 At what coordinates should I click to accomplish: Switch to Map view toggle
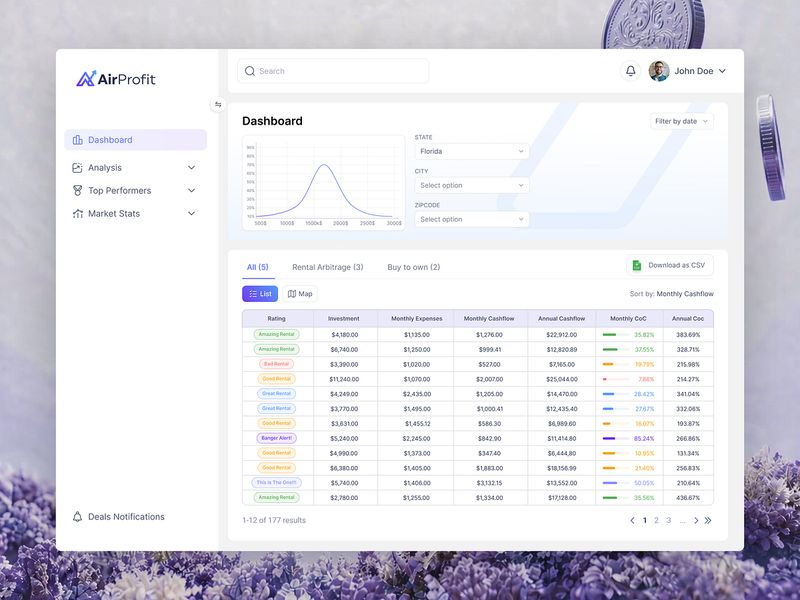300,294
